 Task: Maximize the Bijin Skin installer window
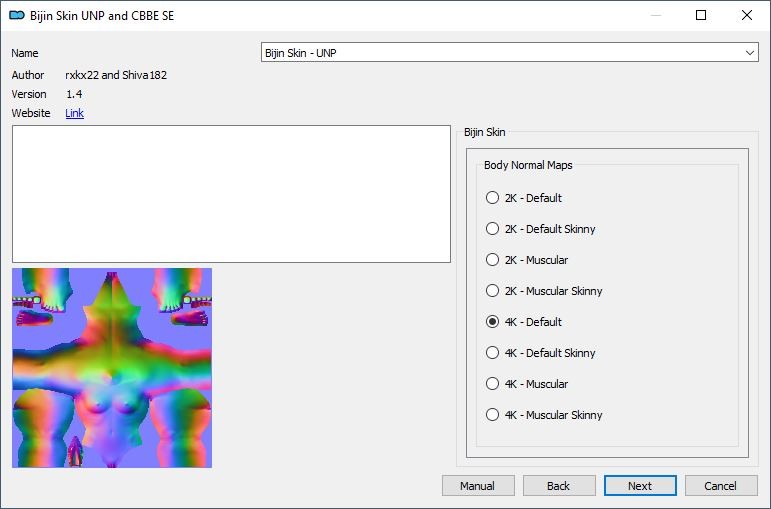pyautogui.click(x=701, y=15)
